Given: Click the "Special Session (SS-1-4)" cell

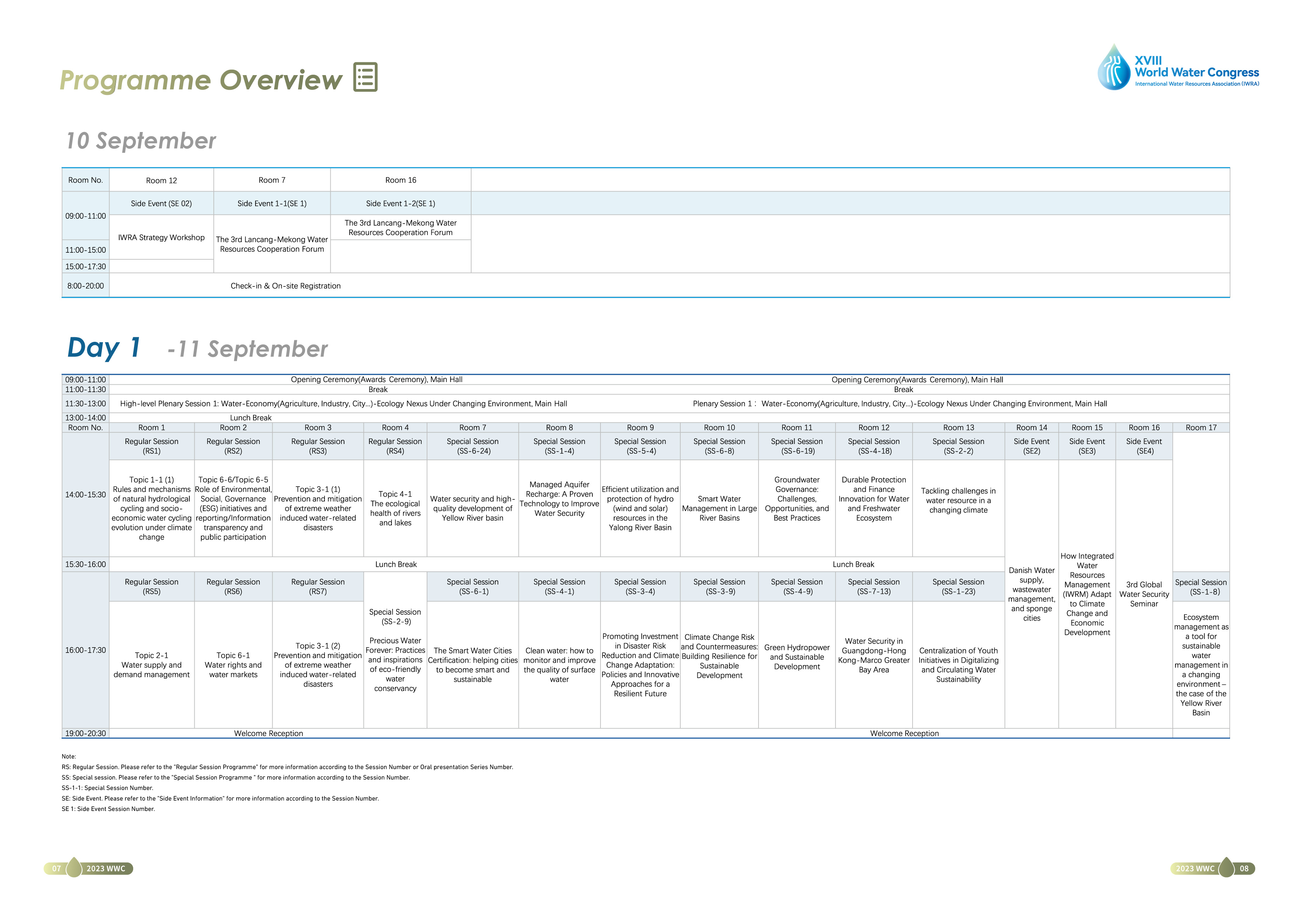Looking at the screenshot, I should [x=559, y=446].
